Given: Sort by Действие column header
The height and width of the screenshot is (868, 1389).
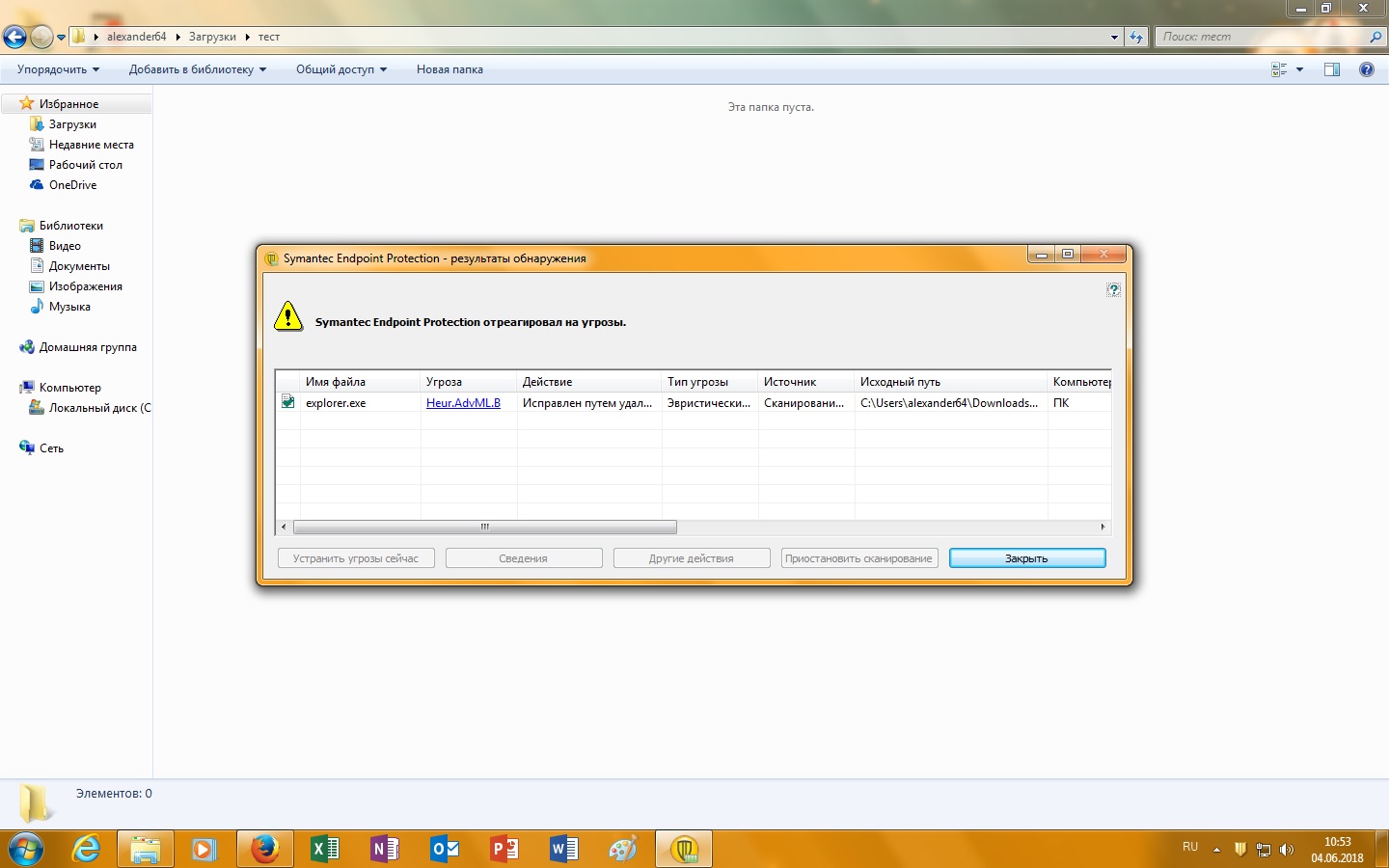Looking at the screenshot, I should (589, 382).
